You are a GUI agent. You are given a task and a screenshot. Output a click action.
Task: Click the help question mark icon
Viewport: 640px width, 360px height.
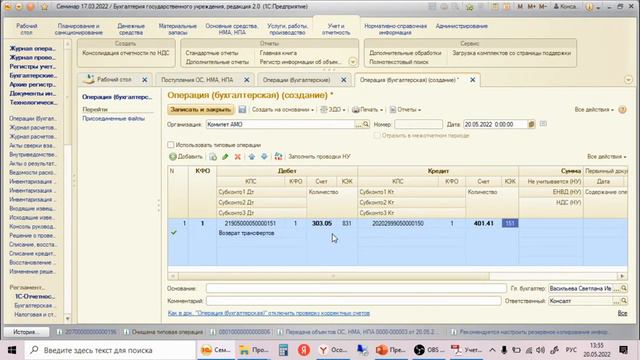coord(622,109)
